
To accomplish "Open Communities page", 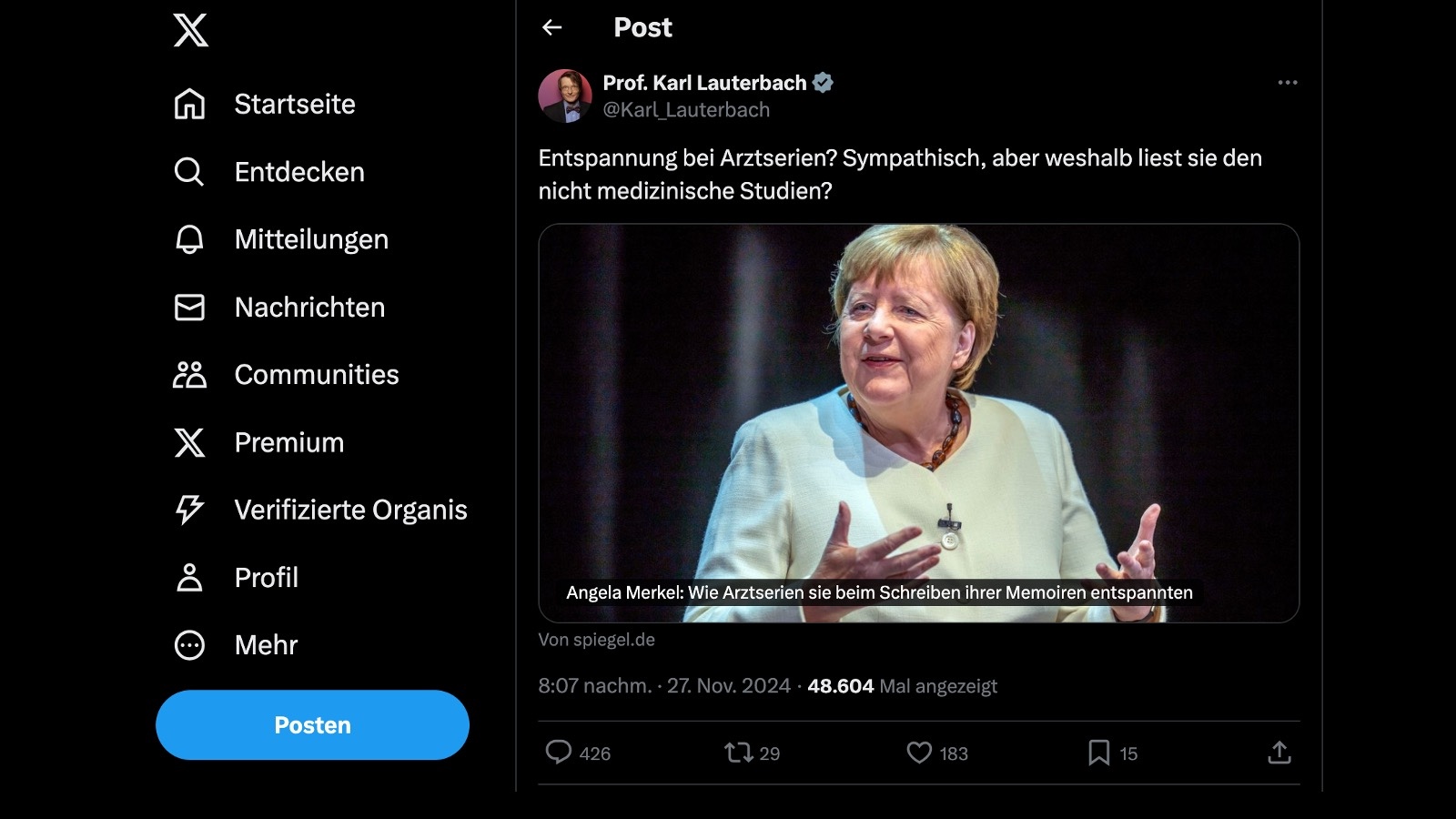I will 316,375.
